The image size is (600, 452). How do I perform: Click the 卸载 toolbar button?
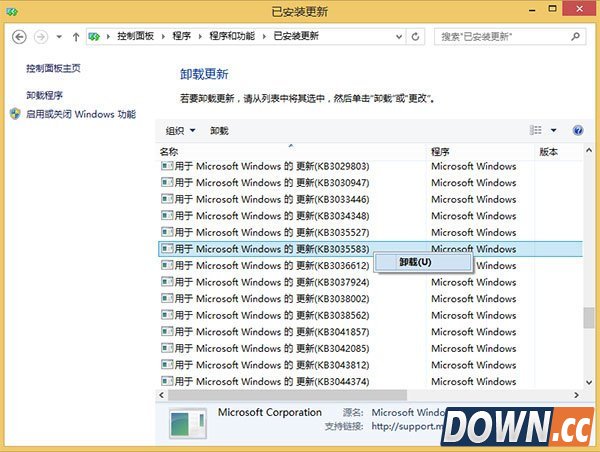click(219, 131)
